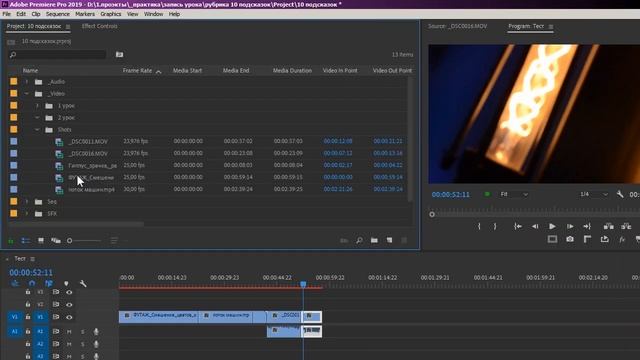Sort by Media Duration column header
This screenshot has height=360, width=640.
coord(292,71)
